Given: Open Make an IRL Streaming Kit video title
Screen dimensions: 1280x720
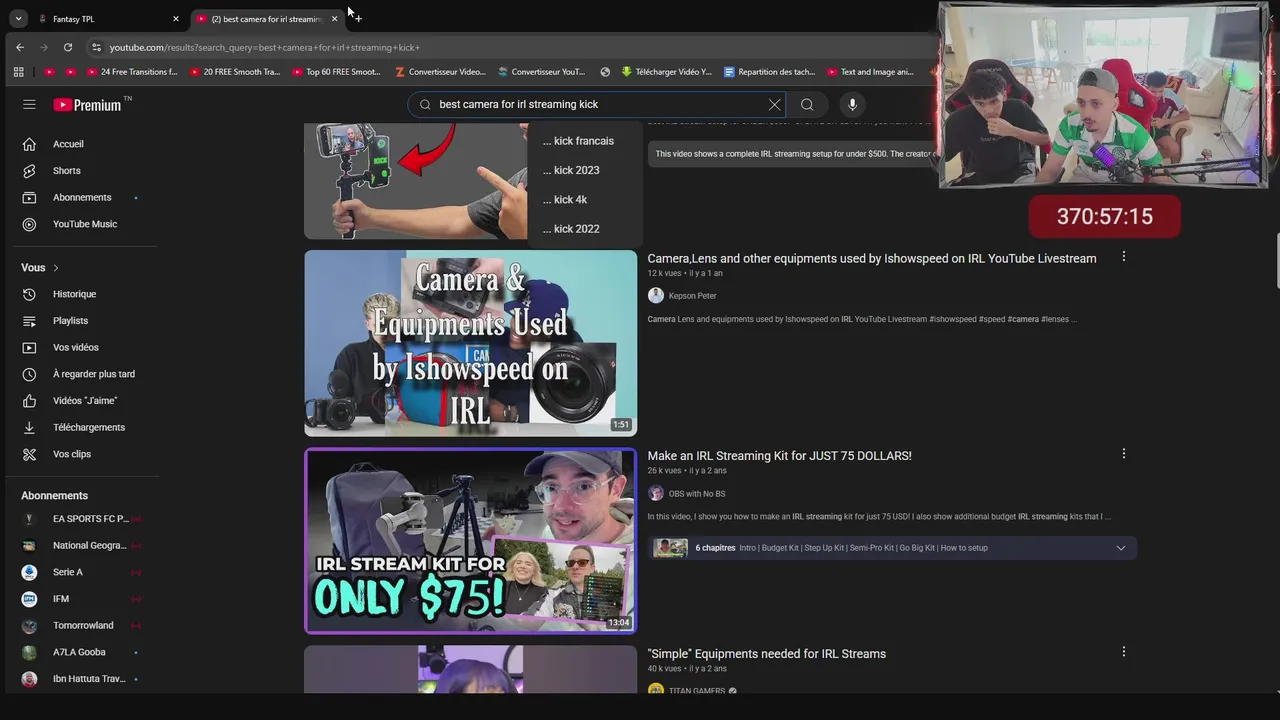Looking at the screenshot, I should coord(779,455).
